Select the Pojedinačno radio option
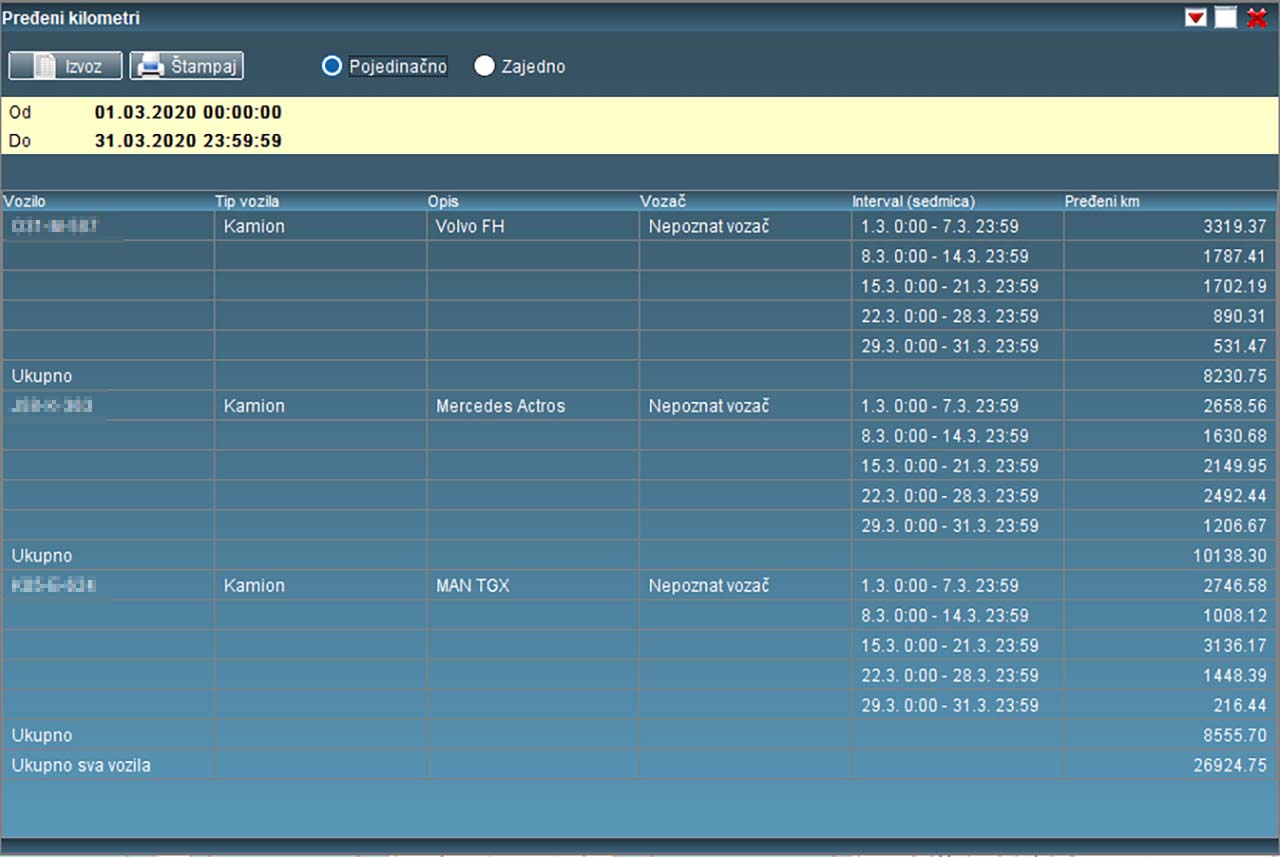The width and height of the screenshot is (1280, 857). pos(332,66)
